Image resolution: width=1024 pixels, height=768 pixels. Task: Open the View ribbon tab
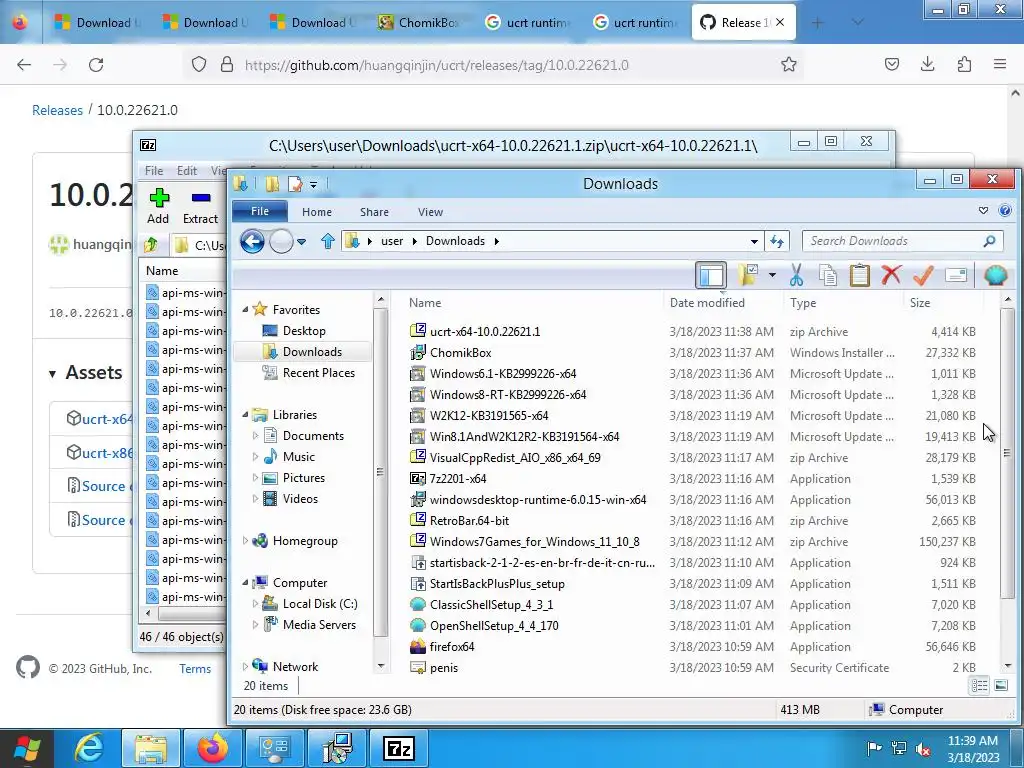pyautogui.click(x=430, y=212)
